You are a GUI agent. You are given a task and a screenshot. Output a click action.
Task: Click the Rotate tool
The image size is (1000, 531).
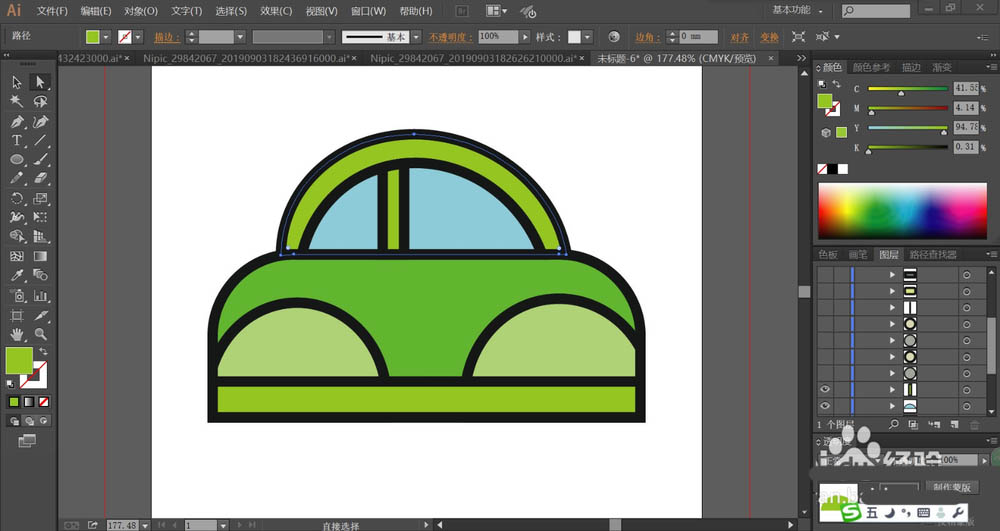[x=17, y=199]
